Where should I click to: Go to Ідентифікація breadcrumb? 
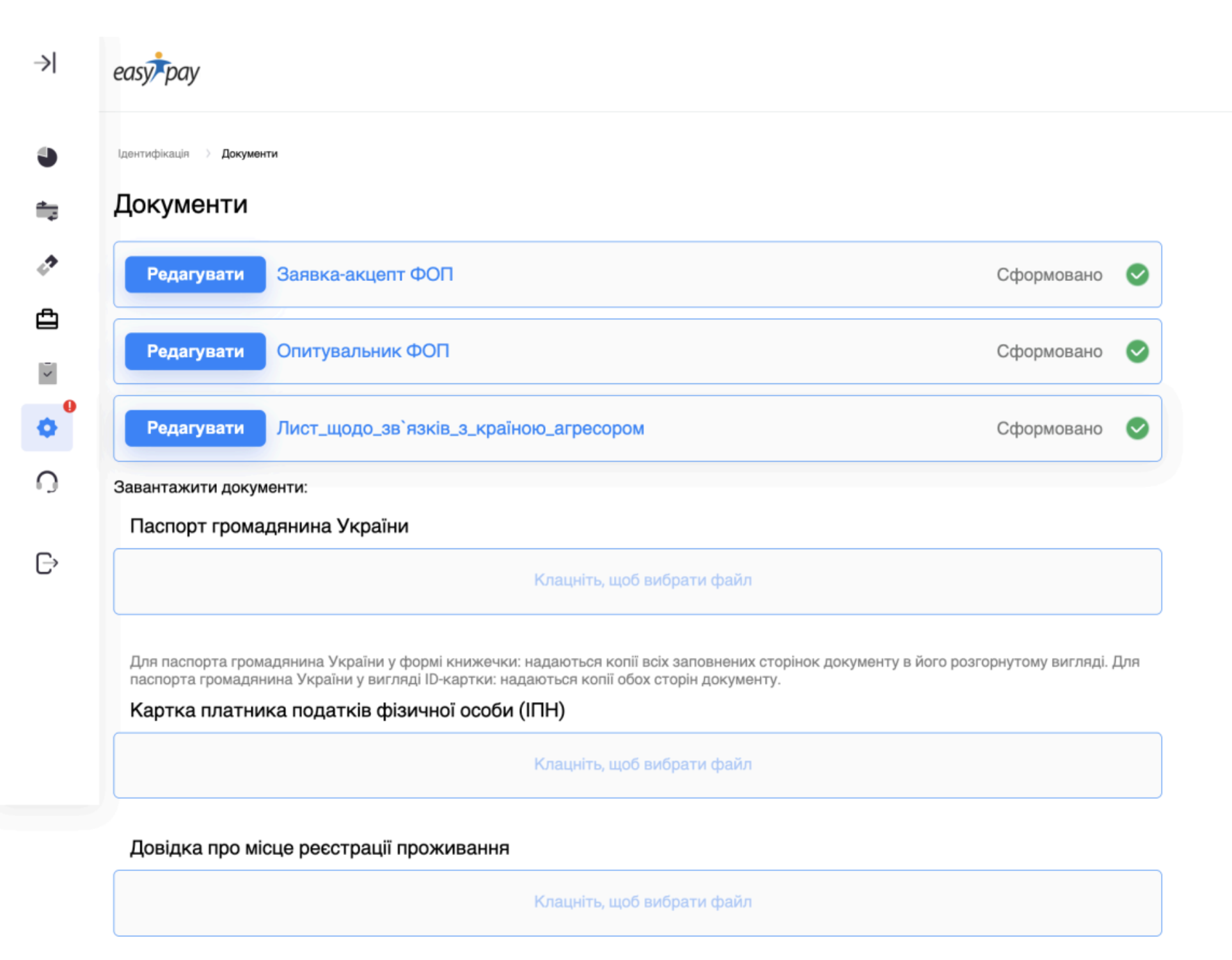pyautogui.click(x=154, y=154)
